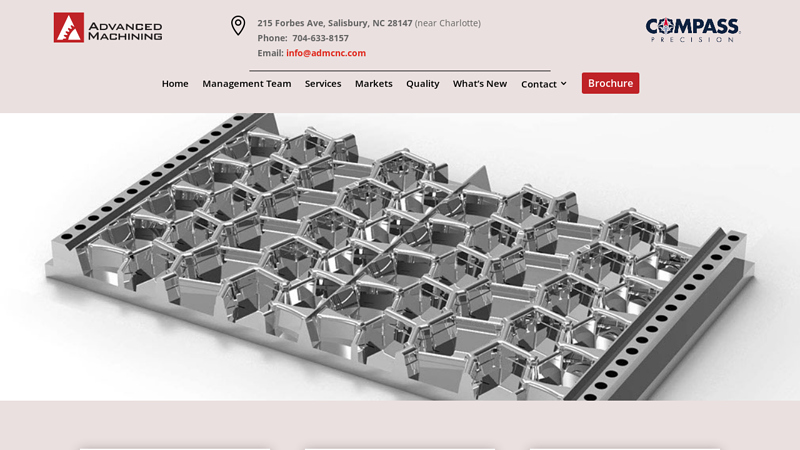Click the Contact menu label
This screenshot has height=450, width=800.
click(538, 84)
